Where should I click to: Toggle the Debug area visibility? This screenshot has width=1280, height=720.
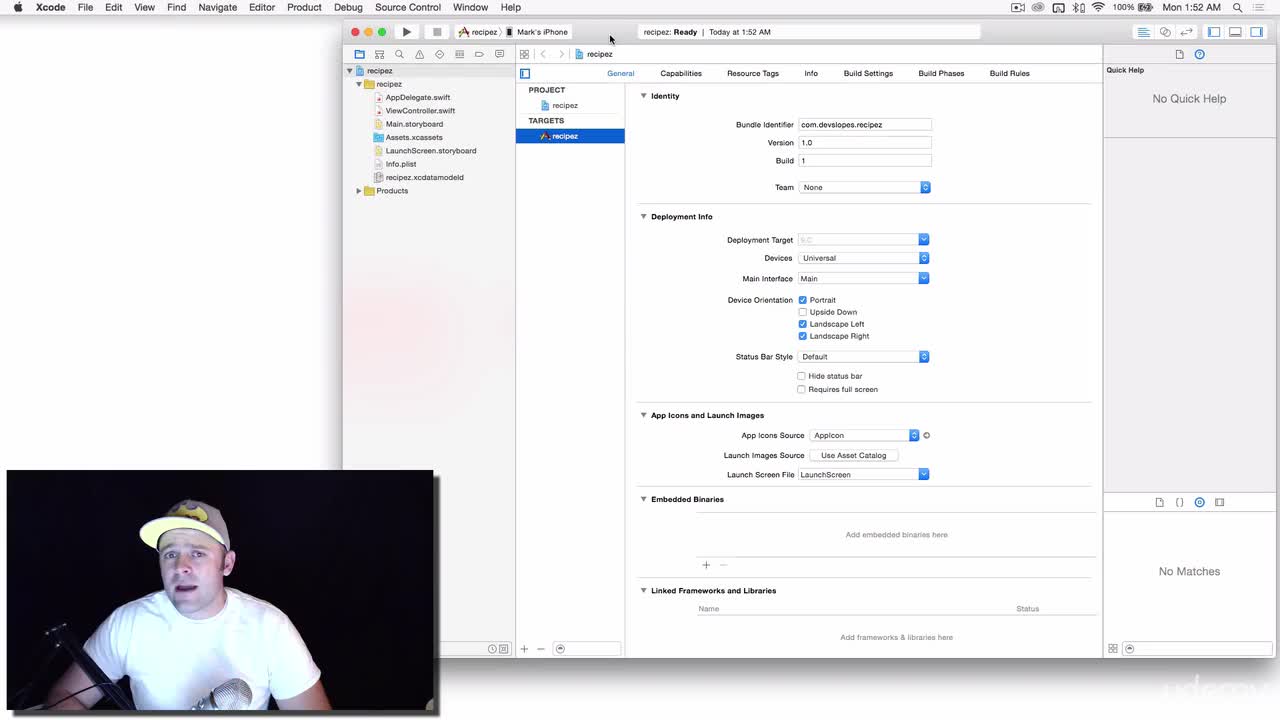[1235, 32]
